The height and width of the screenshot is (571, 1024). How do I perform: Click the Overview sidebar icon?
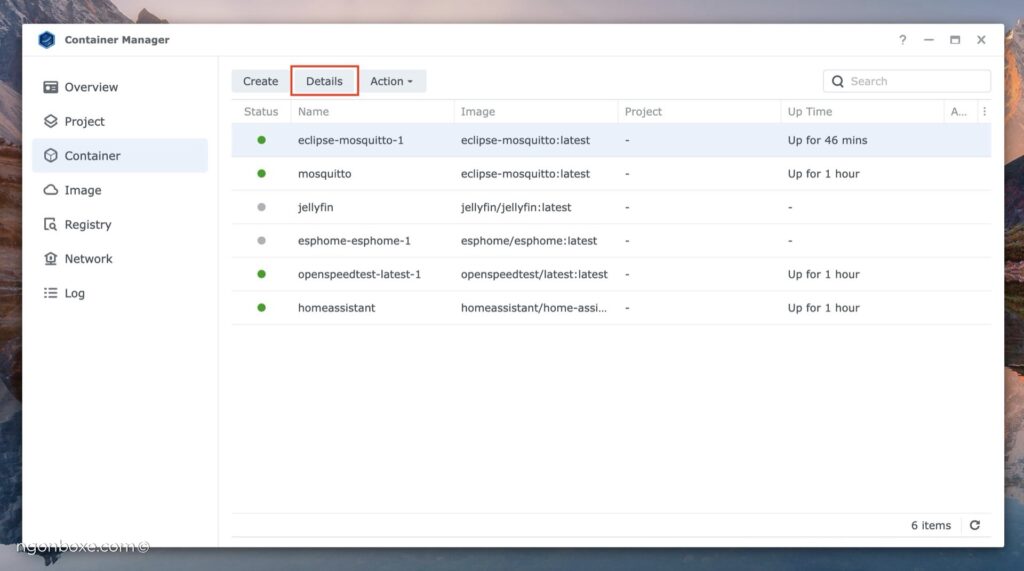(x=50, y=87)
